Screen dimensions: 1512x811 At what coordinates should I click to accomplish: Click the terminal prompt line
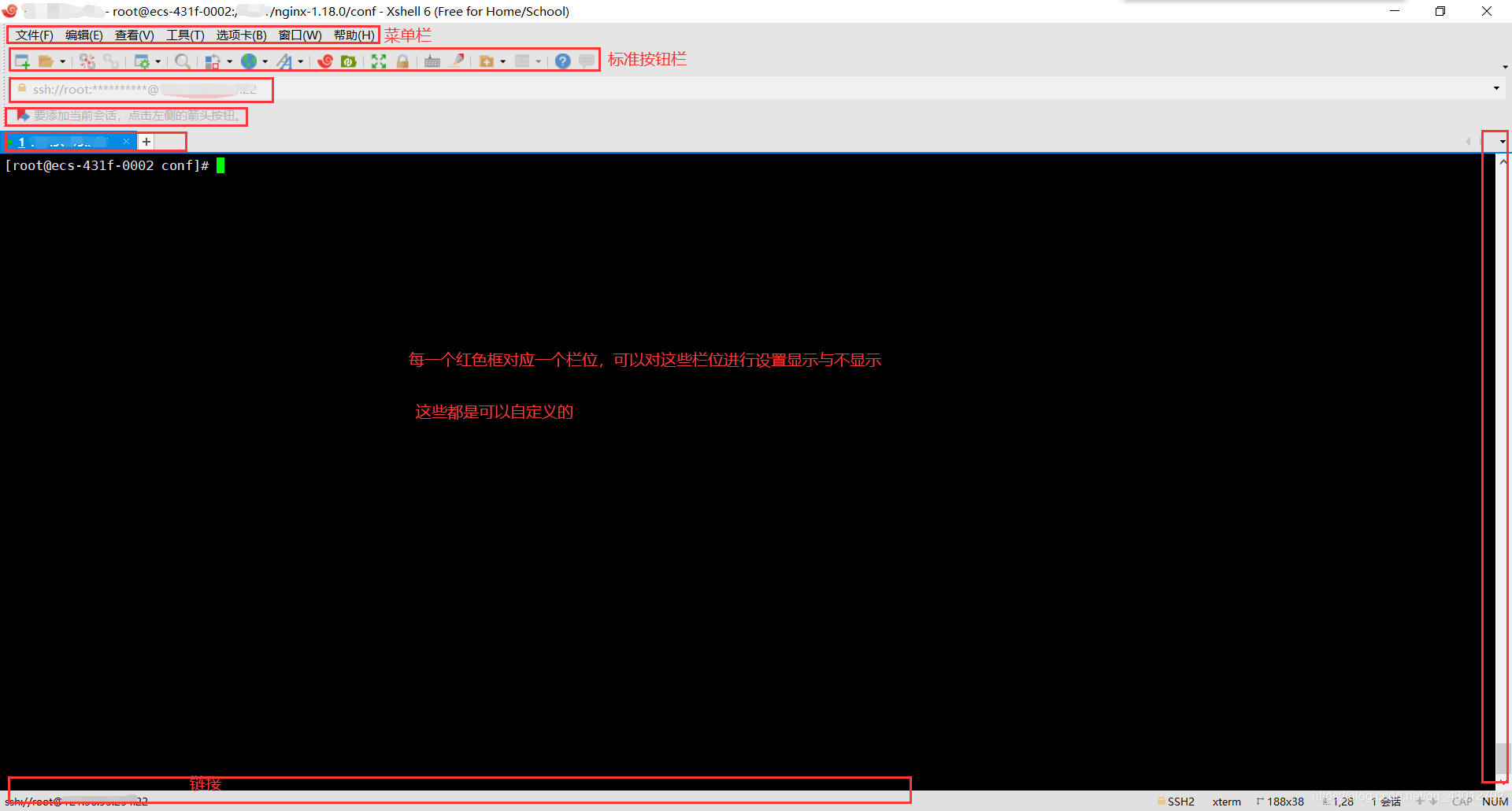pos(114,165)
